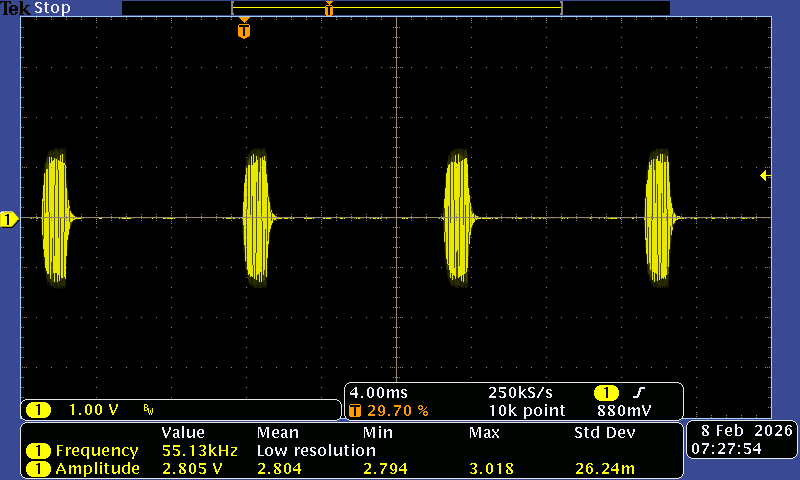Viewport: 800px width, 480px height.
Task: Click the Tek logo in top corner
Action: click(x=17, y=8)
